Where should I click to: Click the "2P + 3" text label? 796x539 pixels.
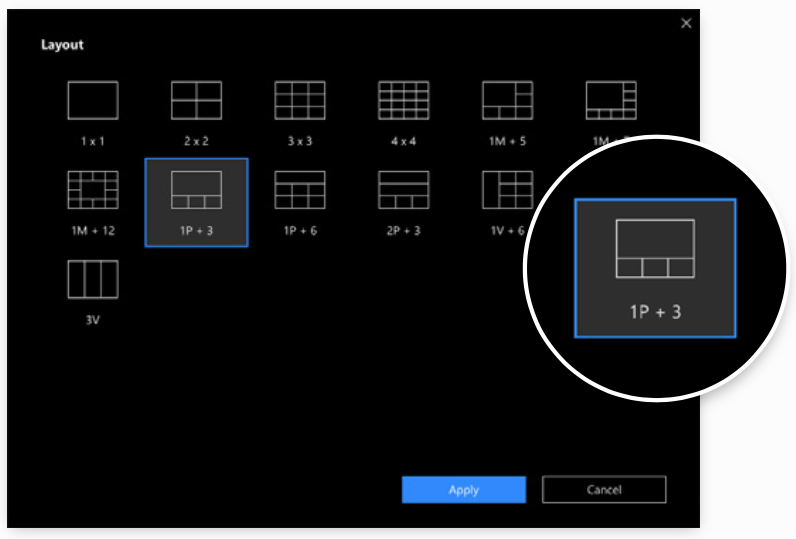pos(403,231)
